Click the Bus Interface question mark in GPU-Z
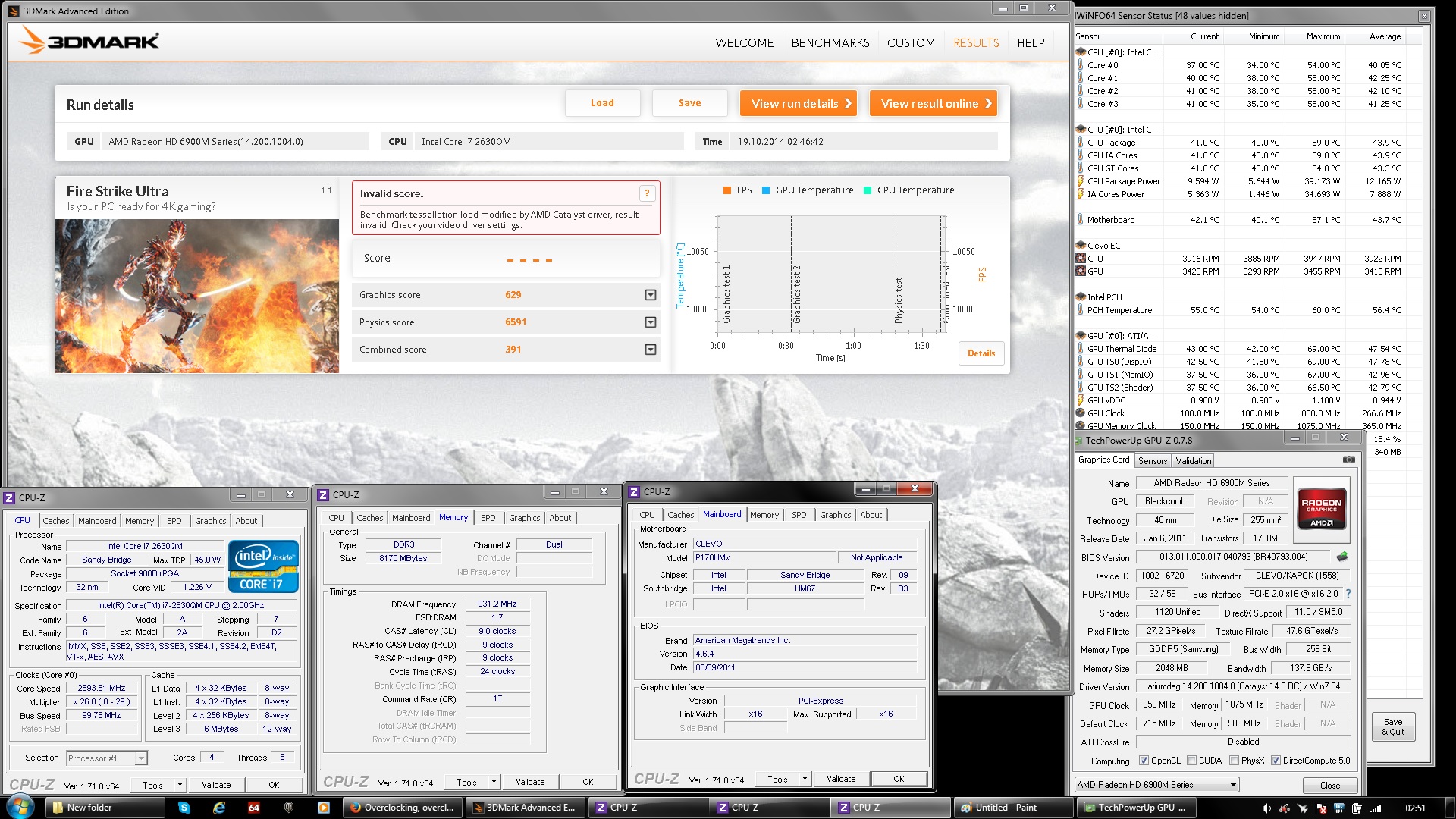The height and width of the screenshot is (819, 1456). (x=1348, y=594)
